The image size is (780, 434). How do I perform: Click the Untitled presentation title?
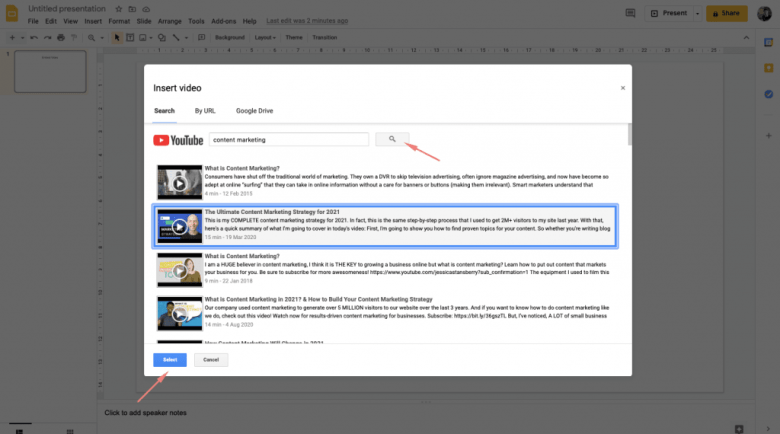67,9
